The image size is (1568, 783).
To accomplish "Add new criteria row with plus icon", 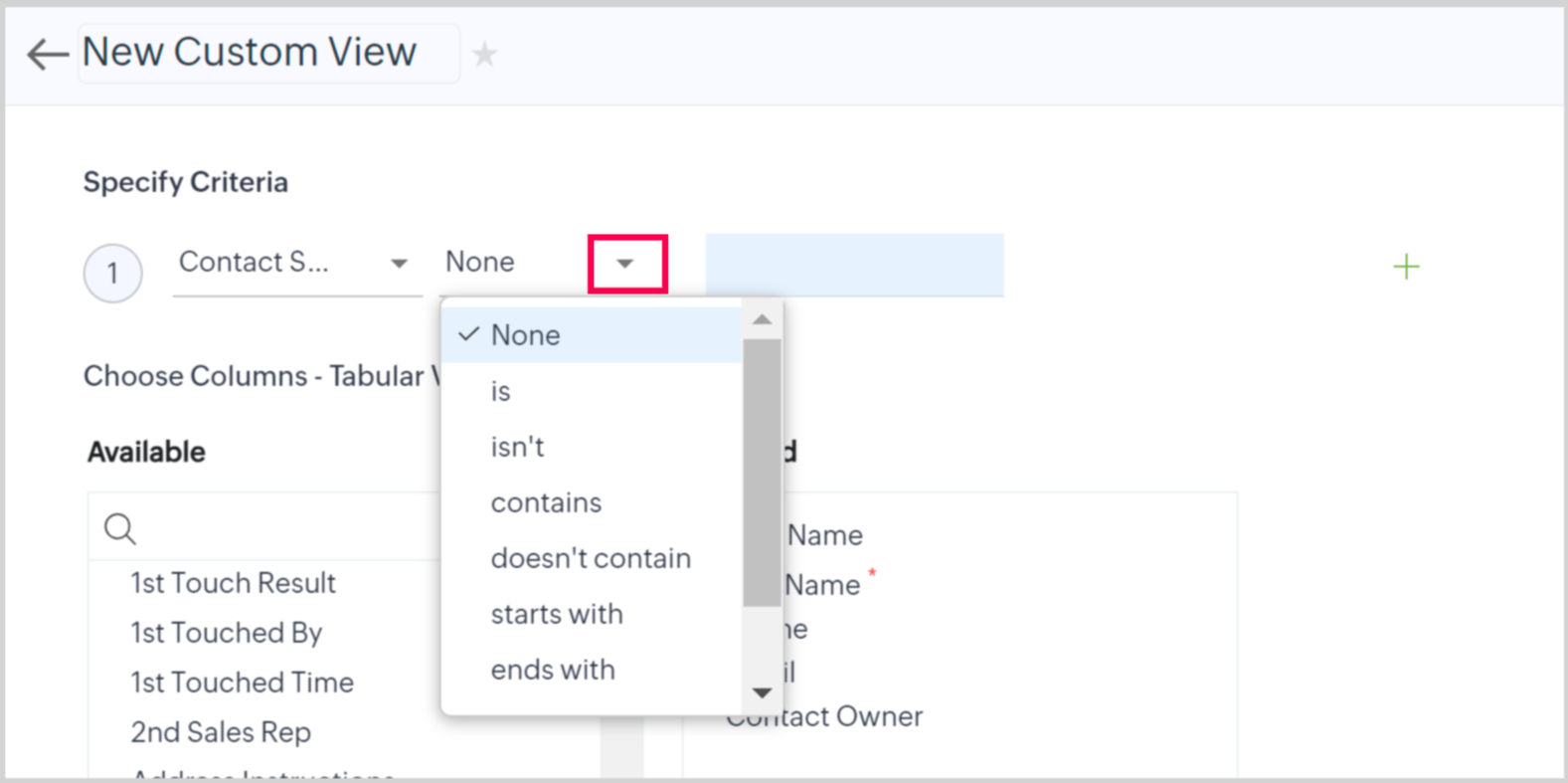I will [x=1405, y=267].
